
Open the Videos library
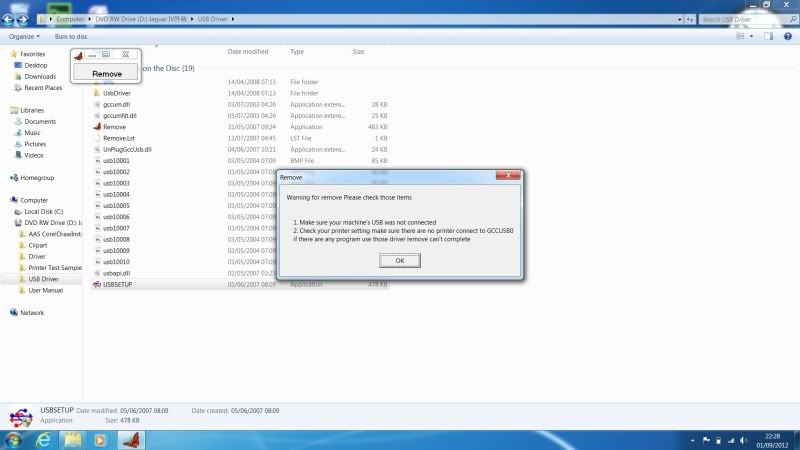point(33,155)
